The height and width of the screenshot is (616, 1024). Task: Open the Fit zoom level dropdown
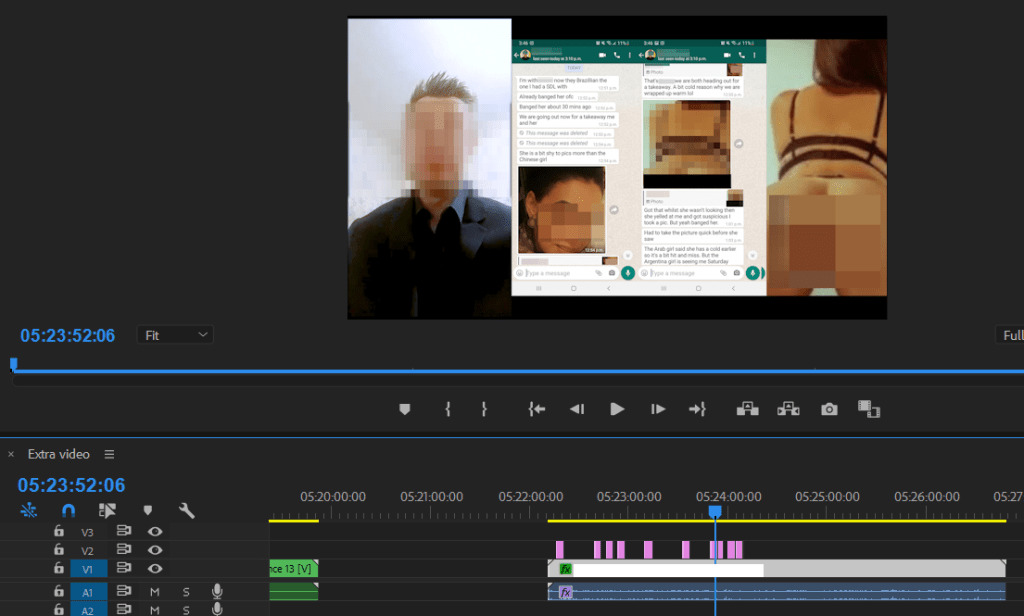tap(176, 335)
